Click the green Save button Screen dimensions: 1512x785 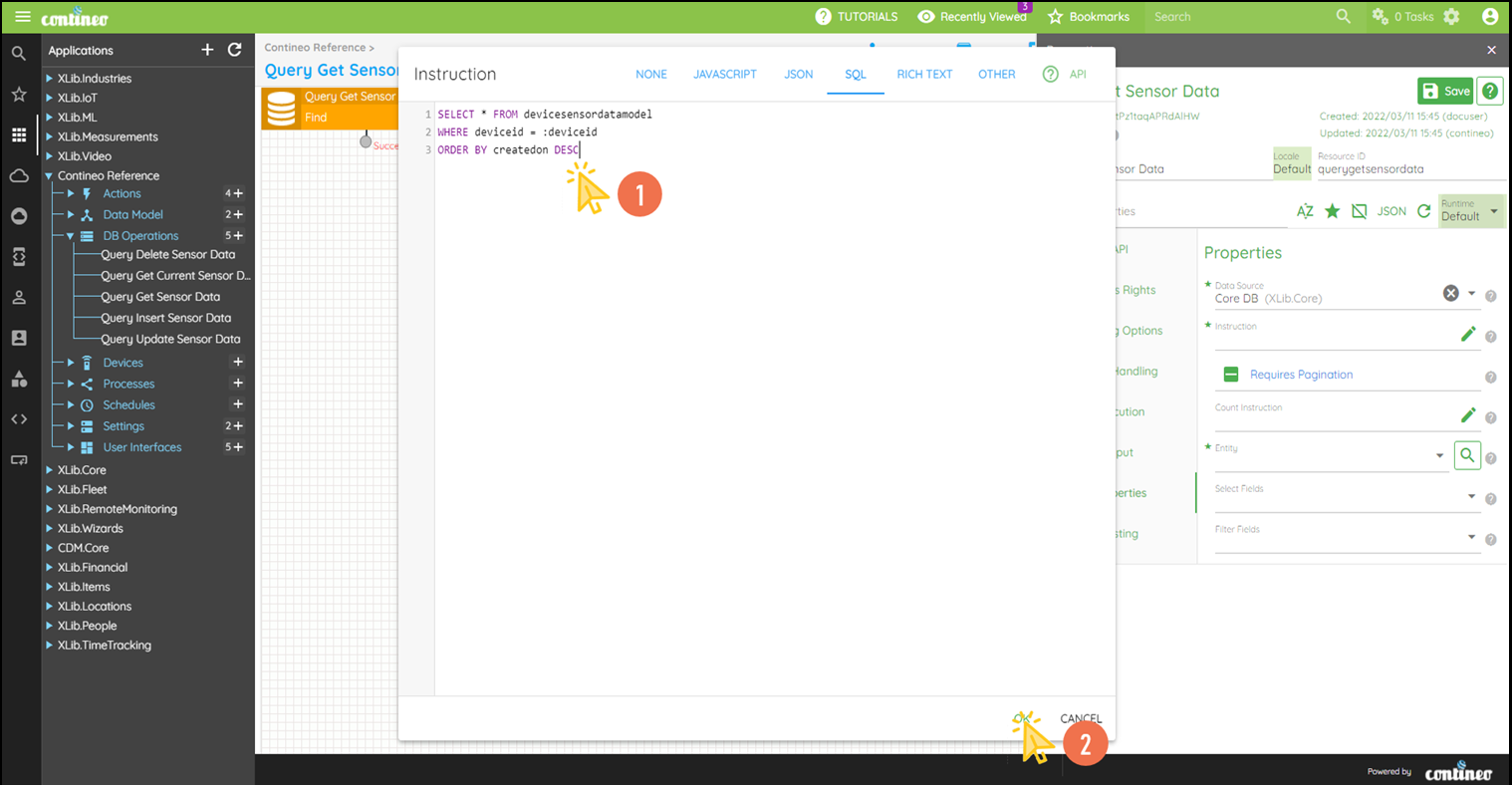[1444, 91]
